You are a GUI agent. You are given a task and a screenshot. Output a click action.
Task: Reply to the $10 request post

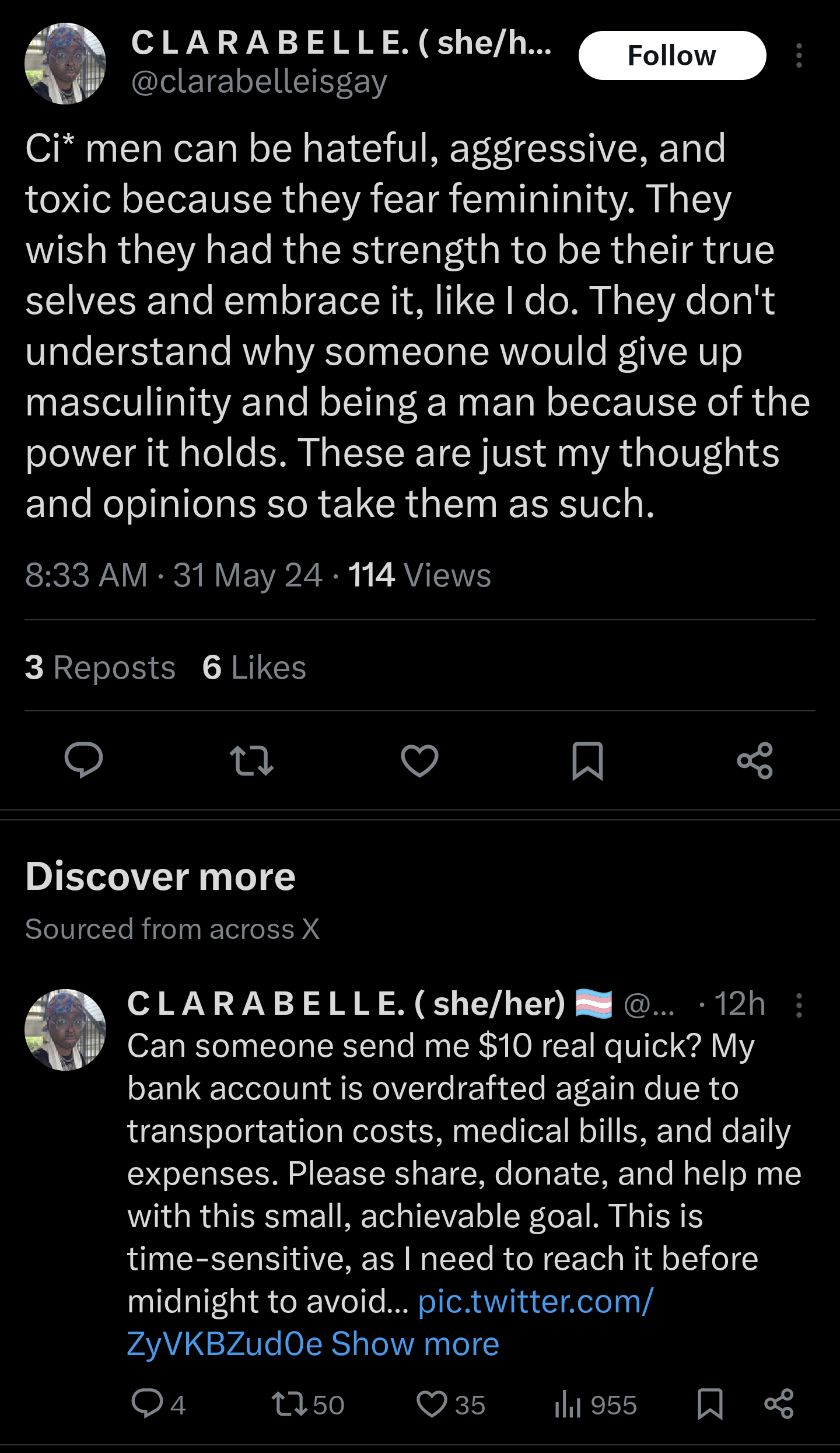click(x=158, y=1404)
